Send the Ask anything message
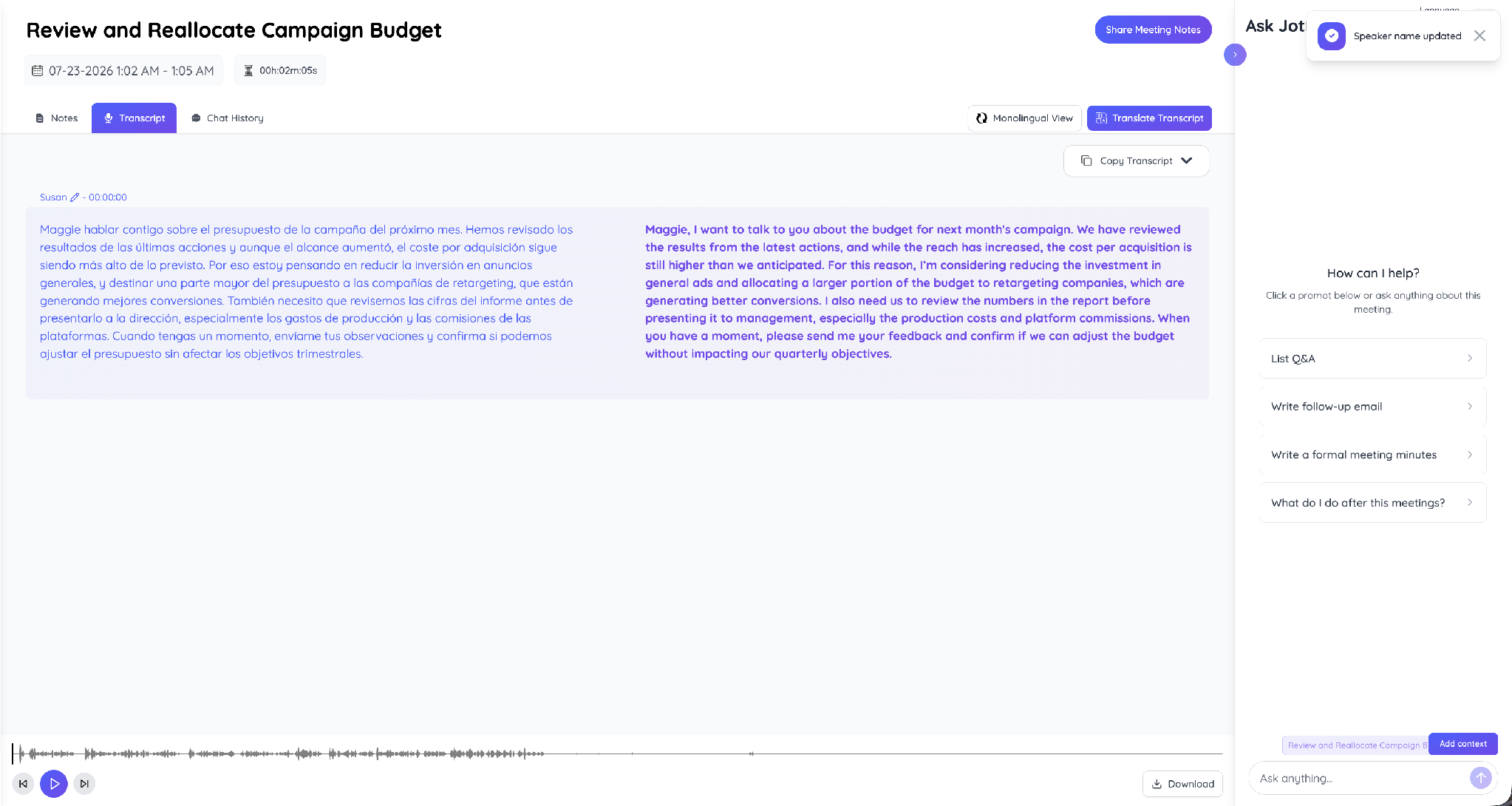The image size is (1512, 806). click(x=1480, y=778)
